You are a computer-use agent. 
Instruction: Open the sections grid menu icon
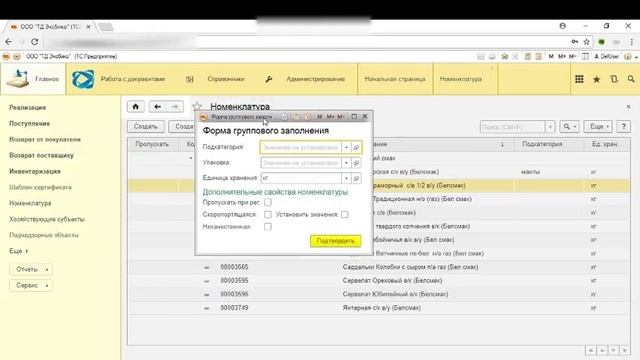coord(579,79)
